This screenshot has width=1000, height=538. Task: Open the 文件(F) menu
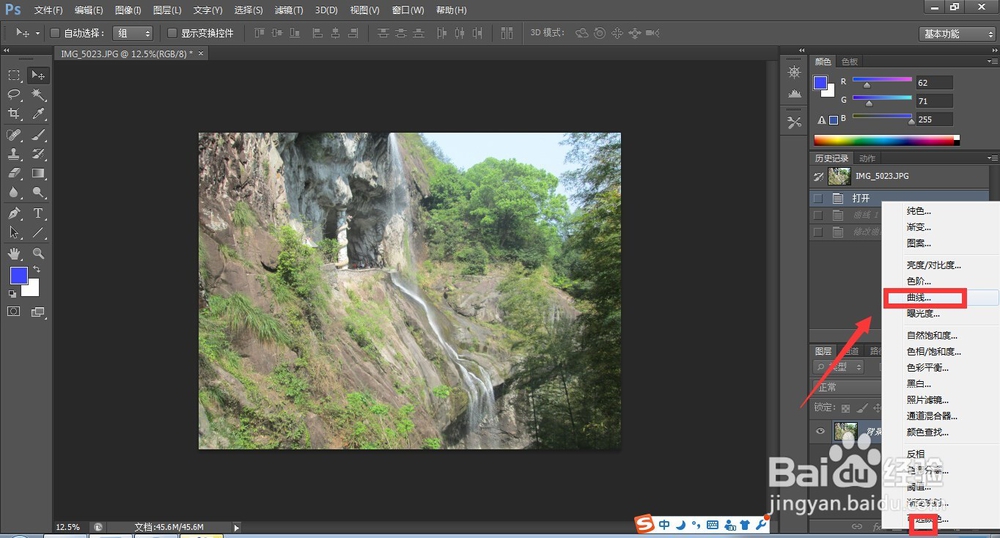(x=48, y=10)
